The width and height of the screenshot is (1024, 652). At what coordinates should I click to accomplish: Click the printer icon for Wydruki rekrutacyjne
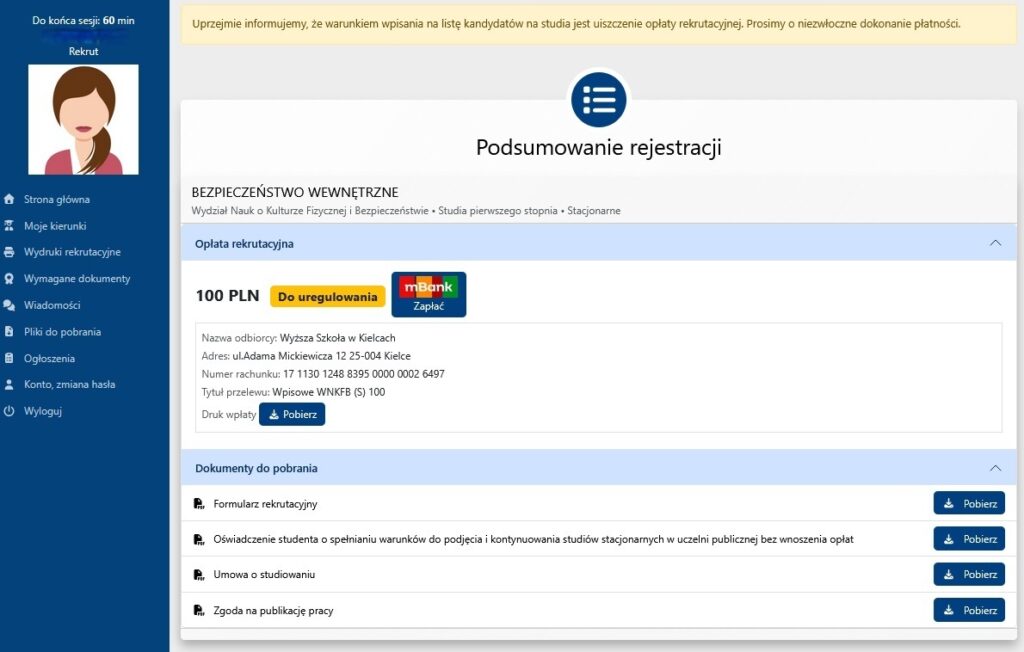(x=9, y=252)
